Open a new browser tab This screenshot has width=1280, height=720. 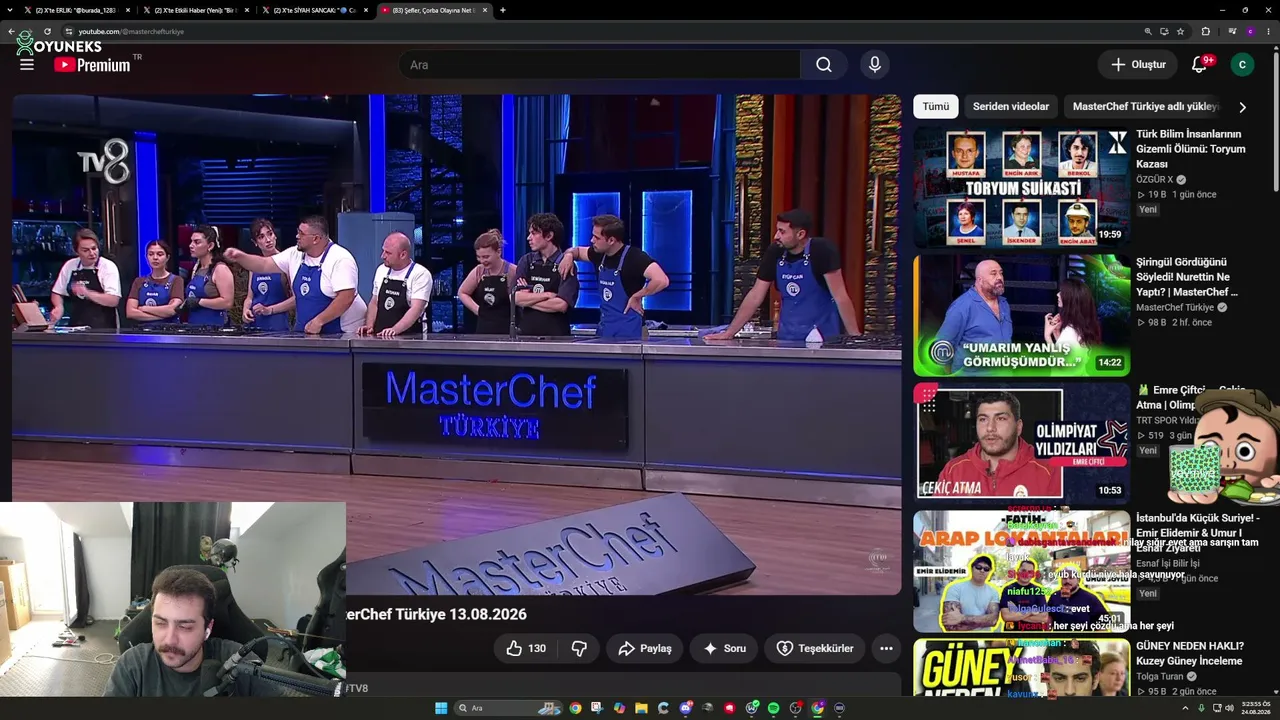[x=502, y=10]
